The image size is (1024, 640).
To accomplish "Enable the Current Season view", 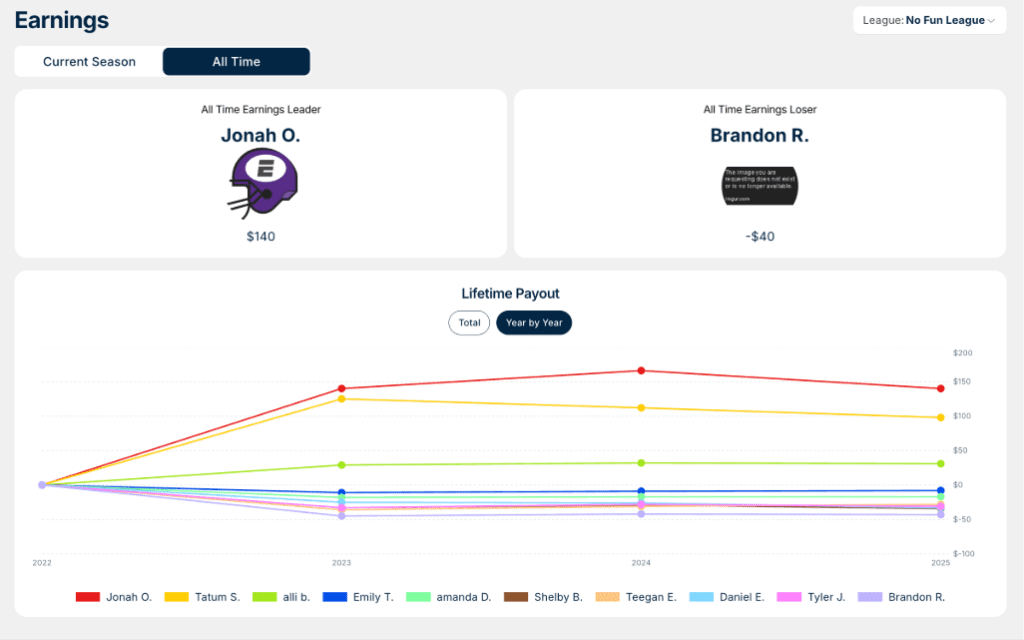I will [88, 61].
